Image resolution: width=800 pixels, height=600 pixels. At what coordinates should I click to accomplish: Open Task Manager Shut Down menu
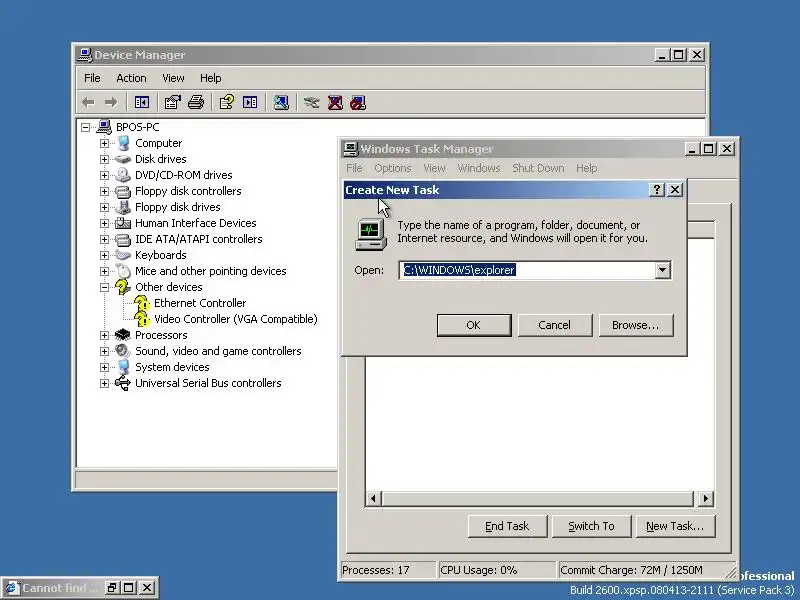coord(538,168)
